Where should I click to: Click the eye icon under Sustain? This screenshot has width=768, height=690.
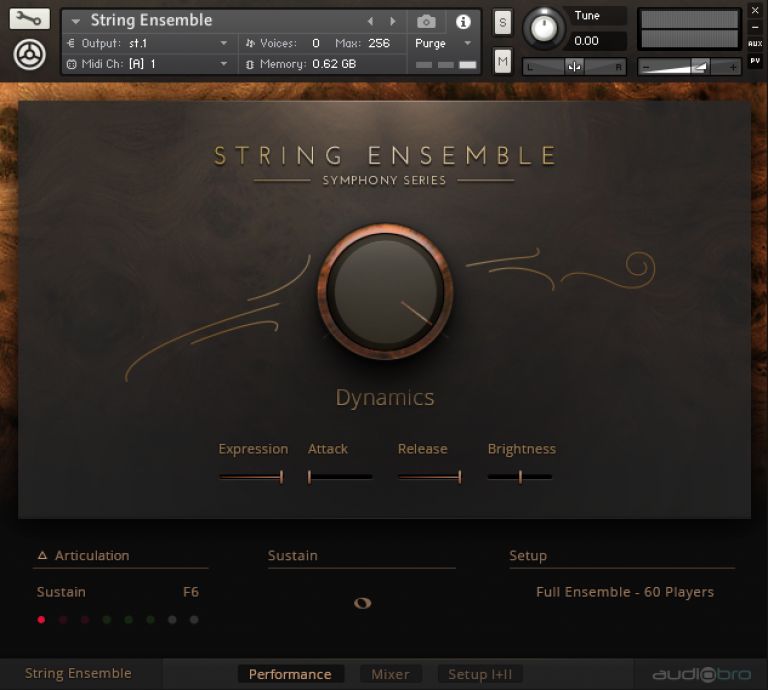[362, 603]
